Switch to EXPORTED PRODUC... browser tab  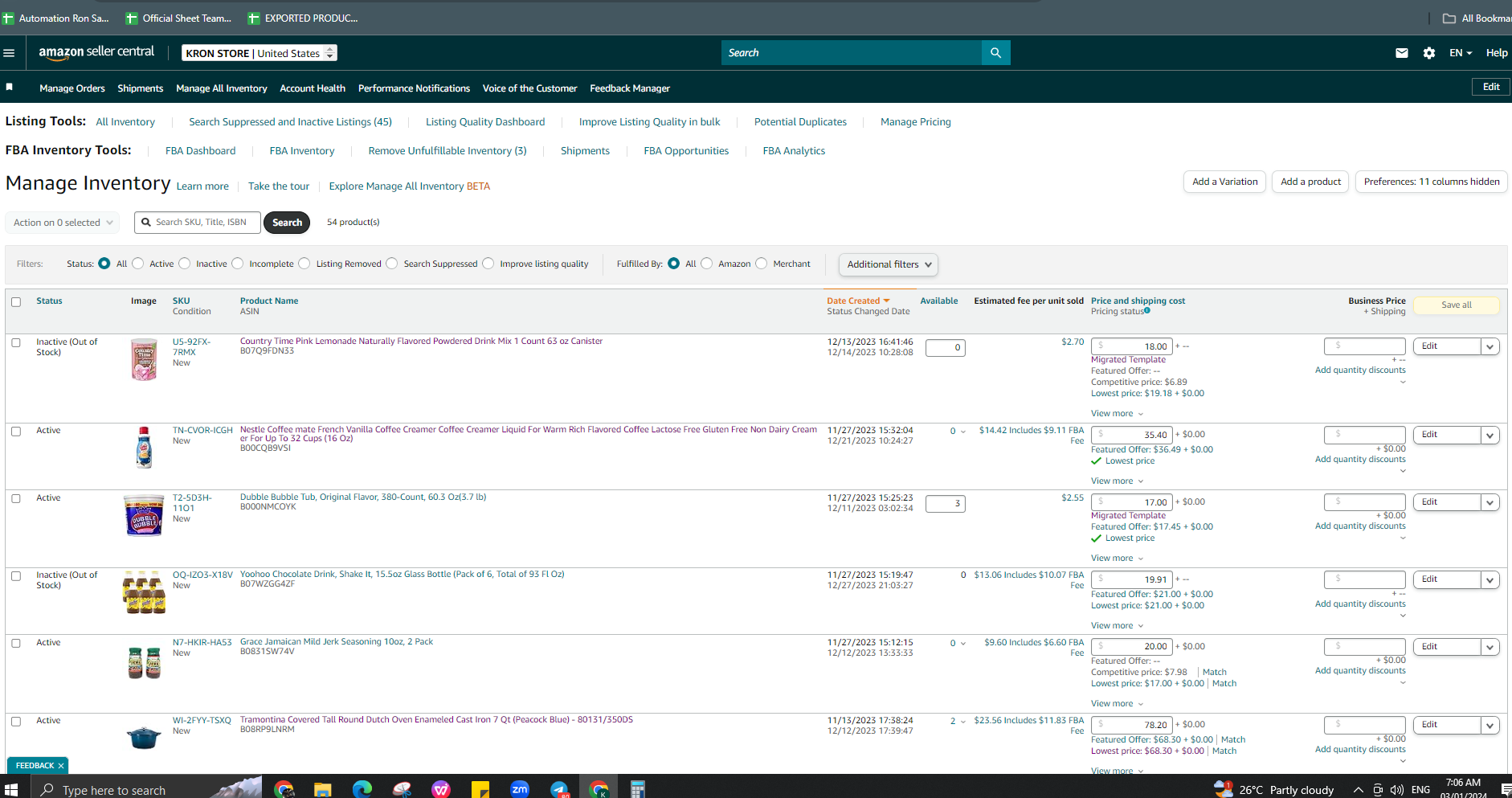click(303, 18)
